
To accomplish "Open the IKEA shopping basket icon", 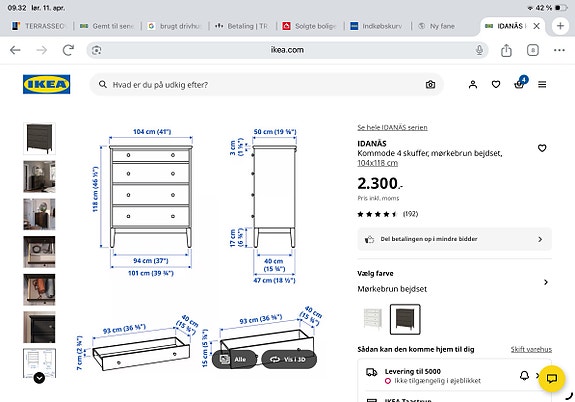I will point(519,84).
